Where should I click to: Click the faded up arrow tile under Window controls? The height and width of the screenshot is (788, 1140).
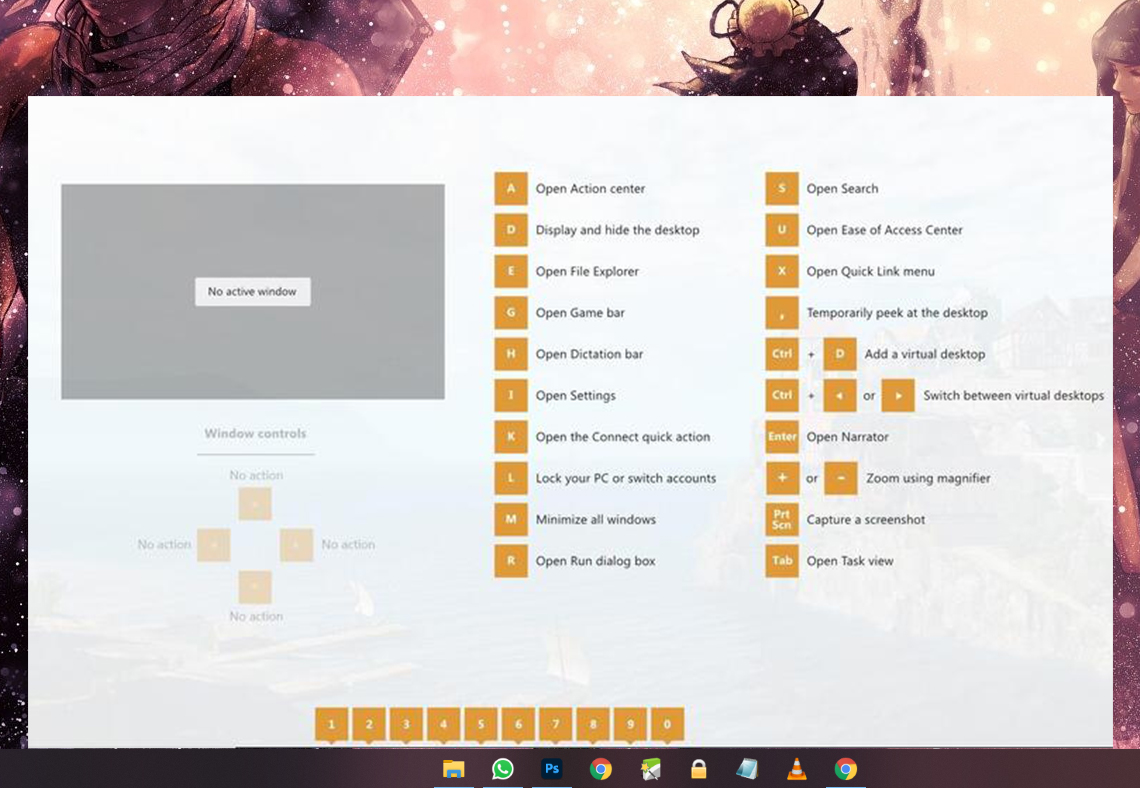pyautogui.click(x=255, y=504)
